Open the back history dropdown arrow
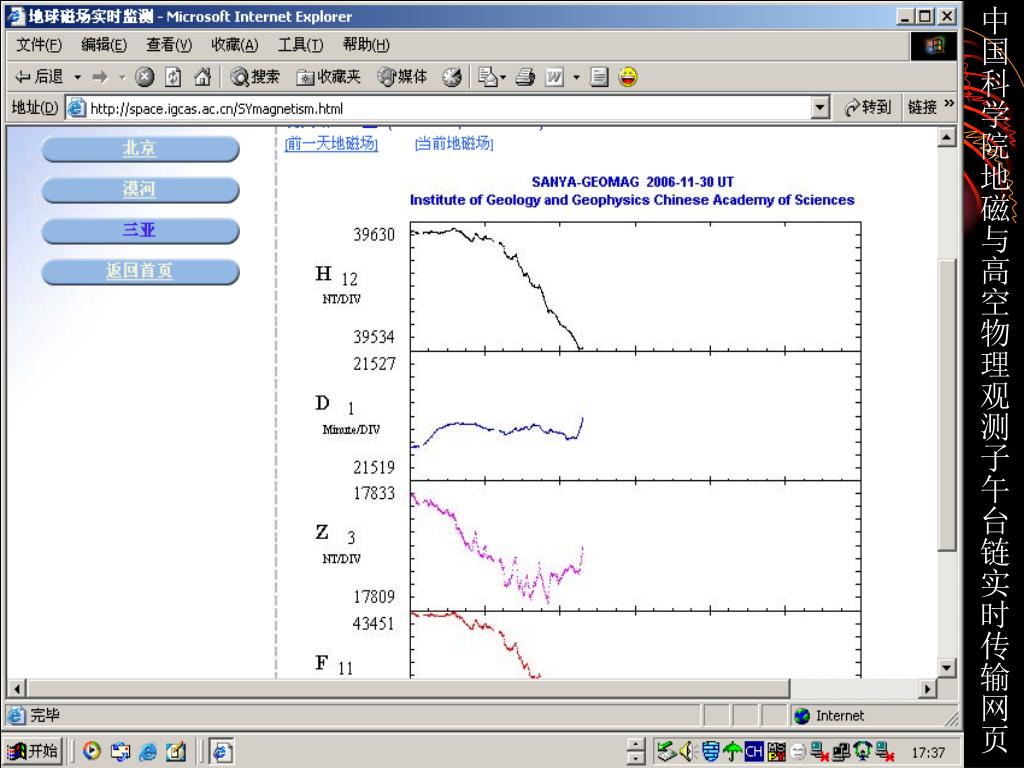 [77, 77]
